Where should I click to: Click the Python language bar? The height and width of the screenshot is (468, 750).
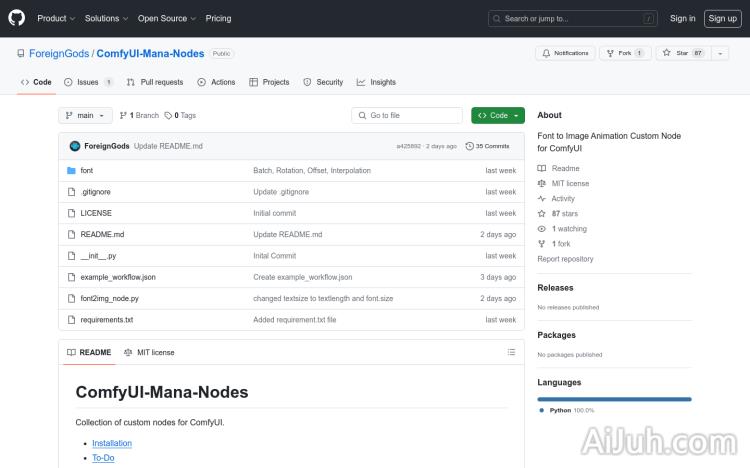click(x=614, y=398)
